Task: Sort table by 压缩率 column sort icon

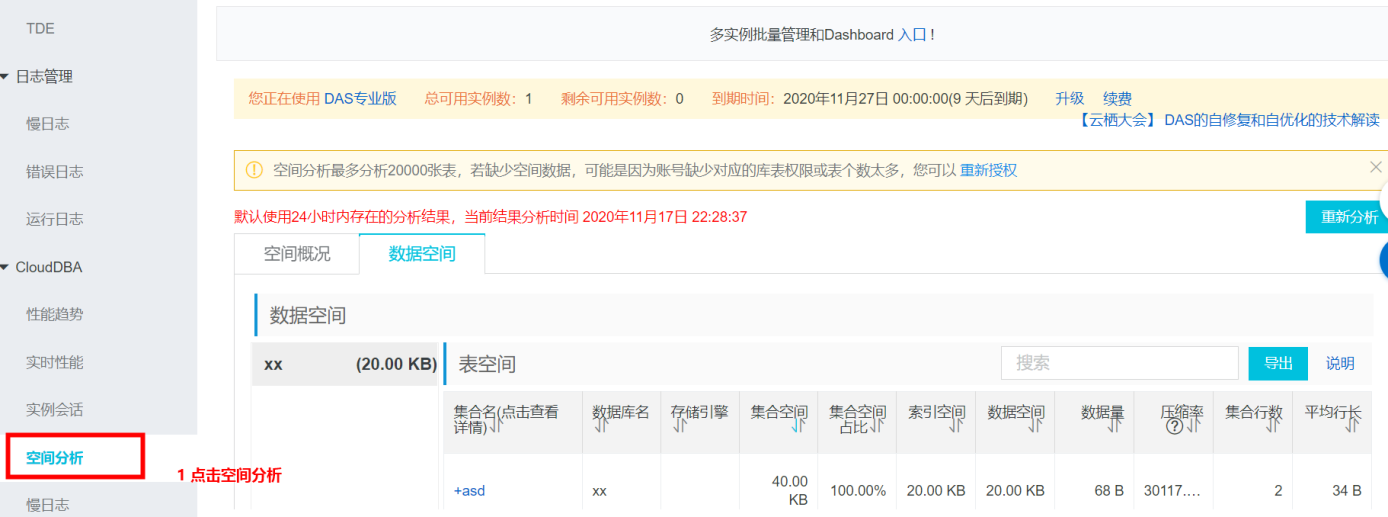Action: [1195, 425]
